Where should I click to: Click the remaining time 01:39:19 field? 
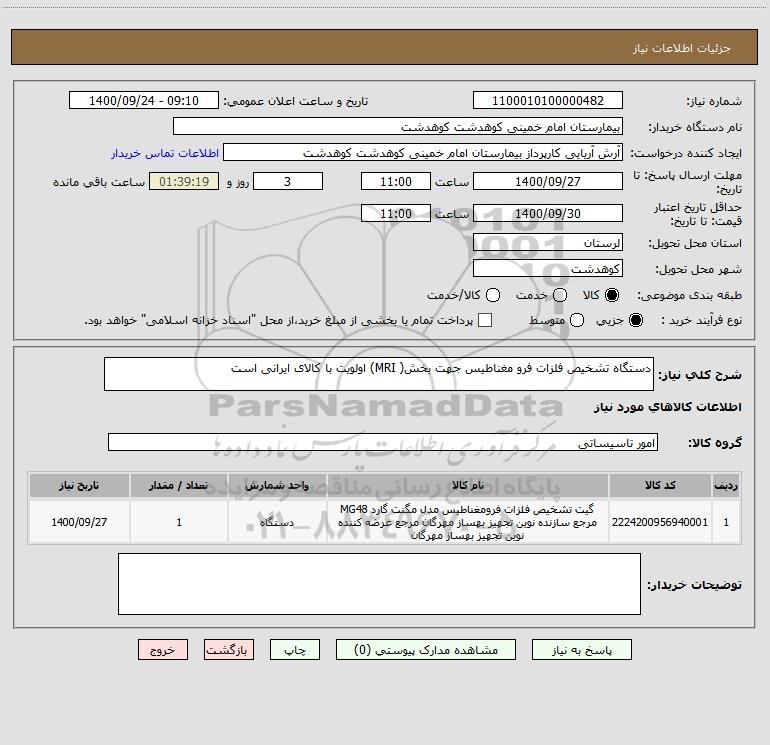click(x=184, y=181)
